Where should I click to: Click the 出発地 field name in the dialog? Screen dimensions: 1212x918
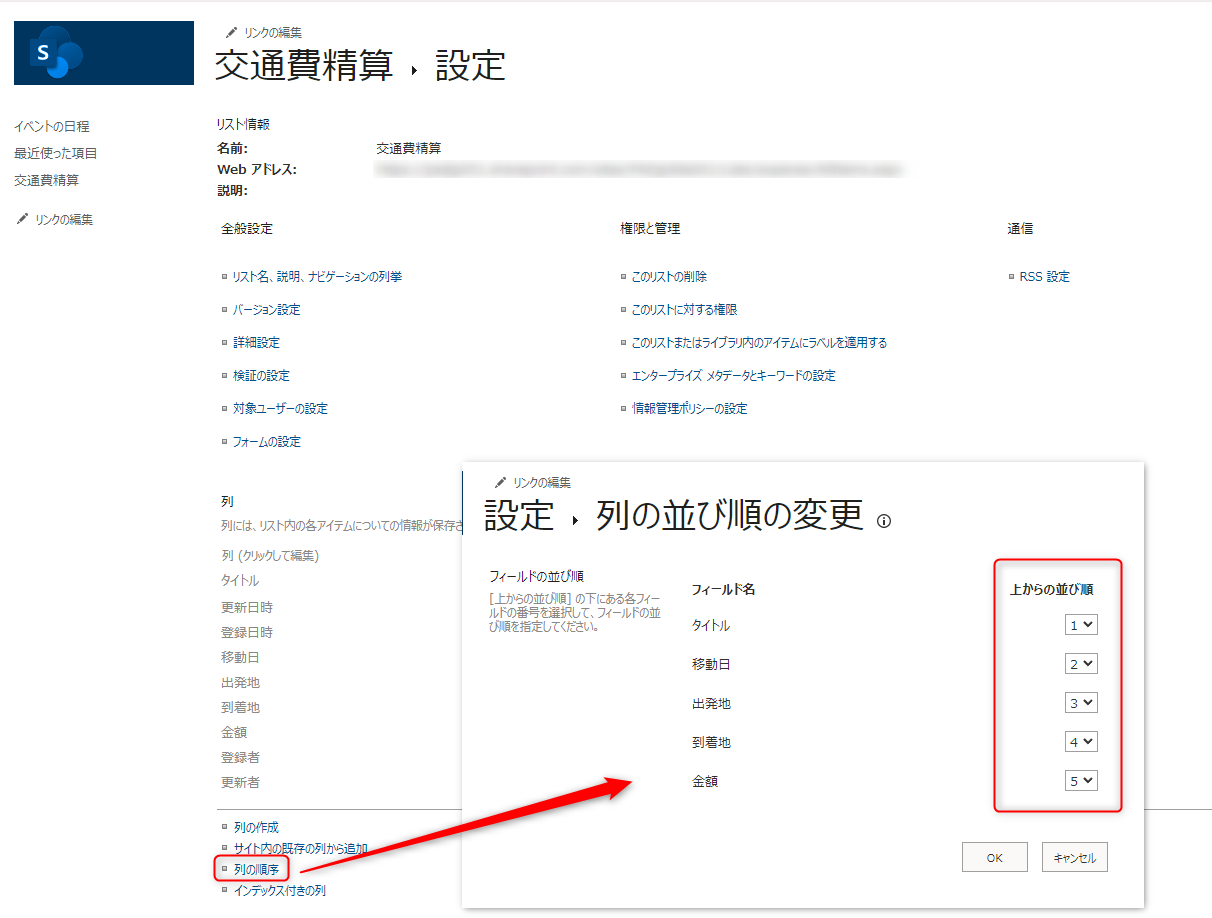pos(711,703)
